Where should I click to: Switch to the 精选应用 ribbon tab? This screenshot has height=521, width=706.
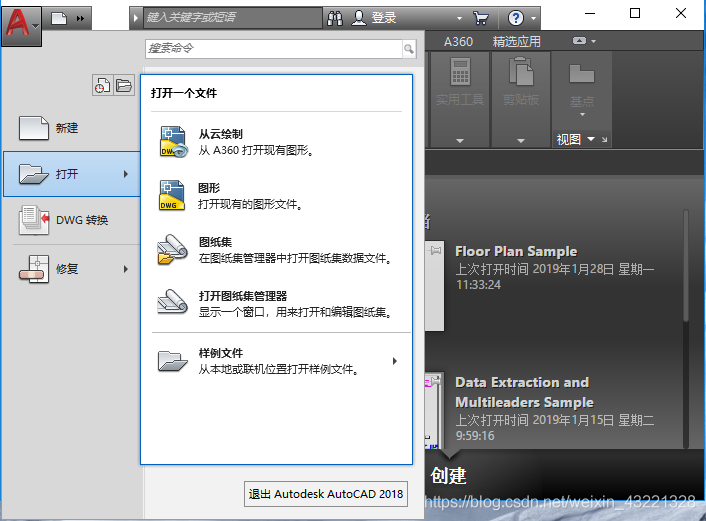coord(516,42)
